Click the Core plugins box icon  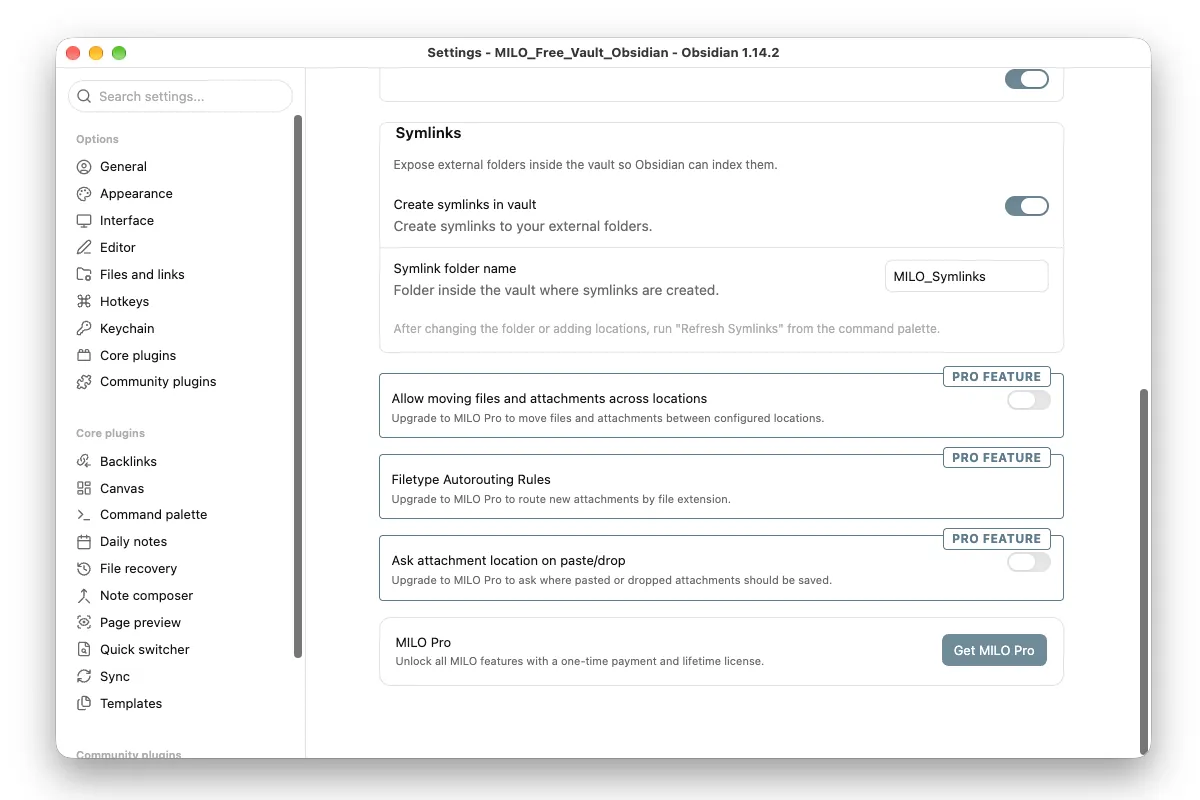pyautogui.click(x=84, y=356)
